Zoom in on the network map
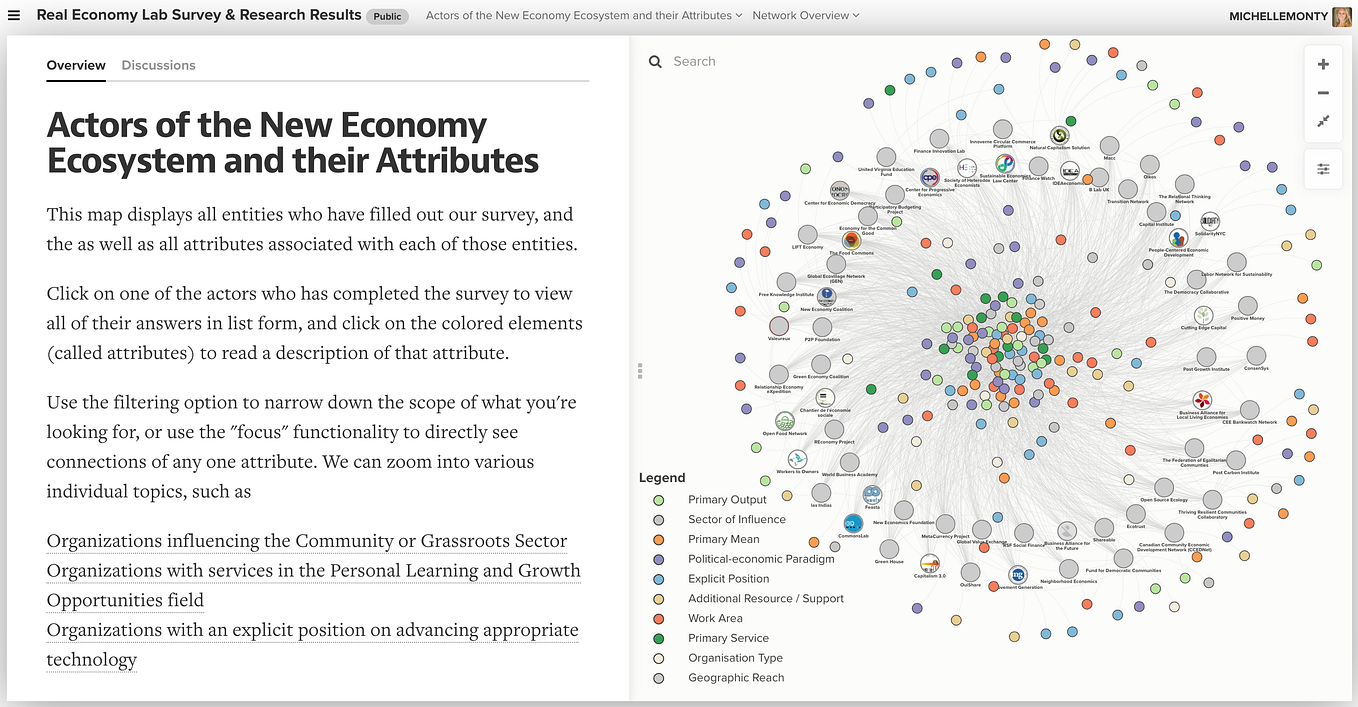The width and height of the screenshot is (1358, 707). click(x=1322, y=63)
